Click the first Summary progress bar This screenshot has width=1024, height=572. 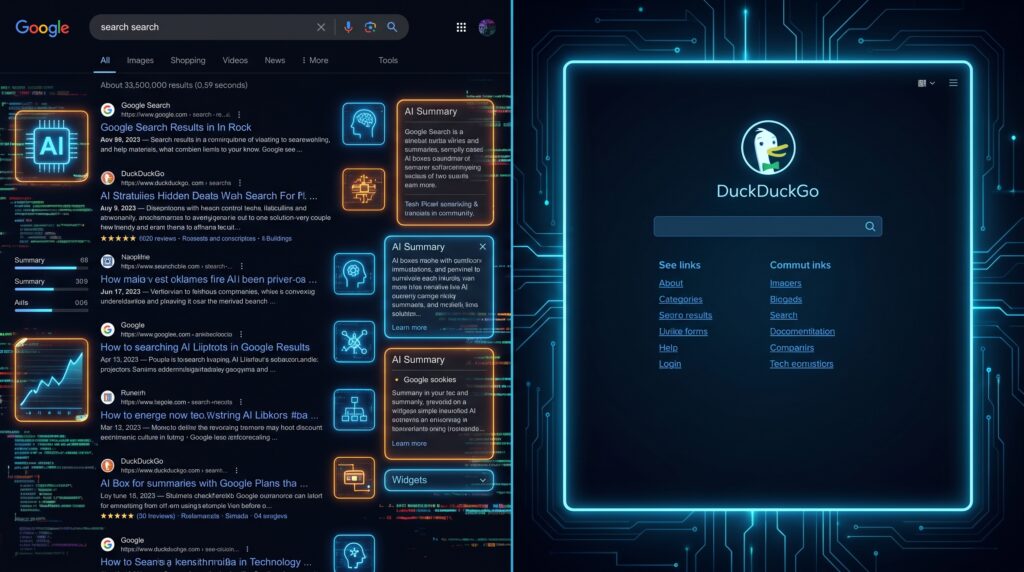(51, 268)
